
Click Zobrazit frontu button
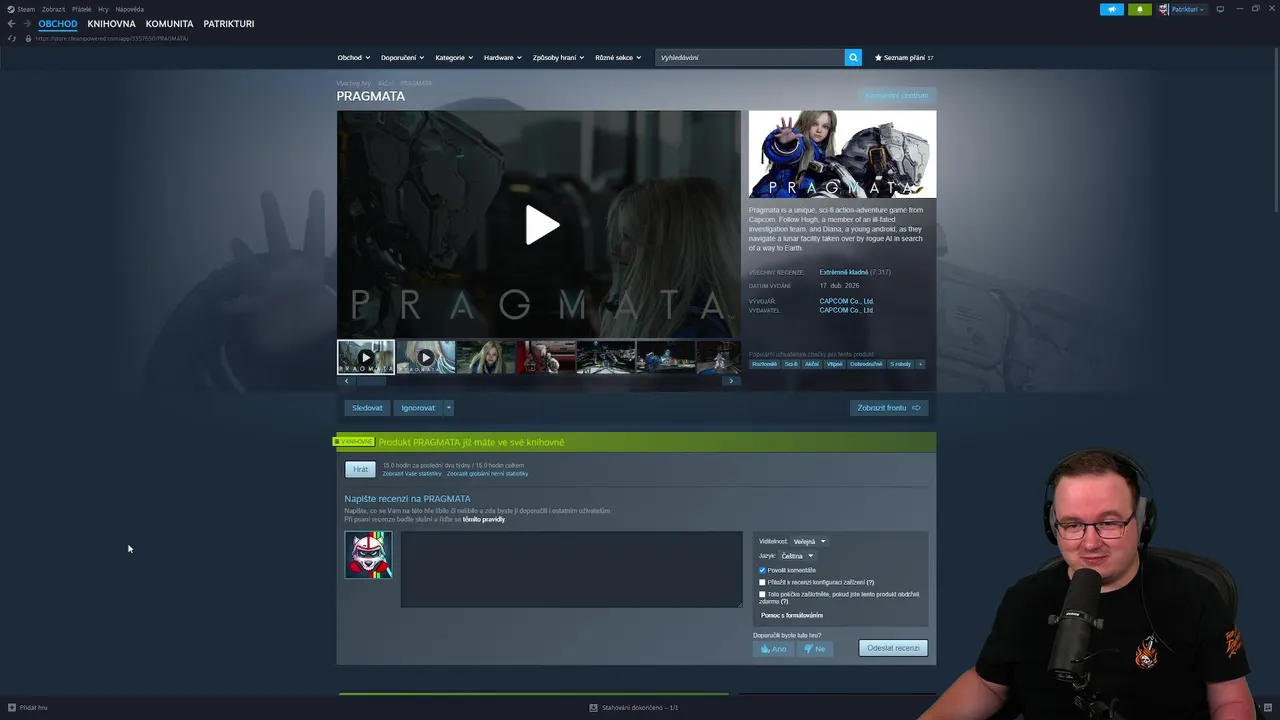pyautogui.click(x=888, y=408)
